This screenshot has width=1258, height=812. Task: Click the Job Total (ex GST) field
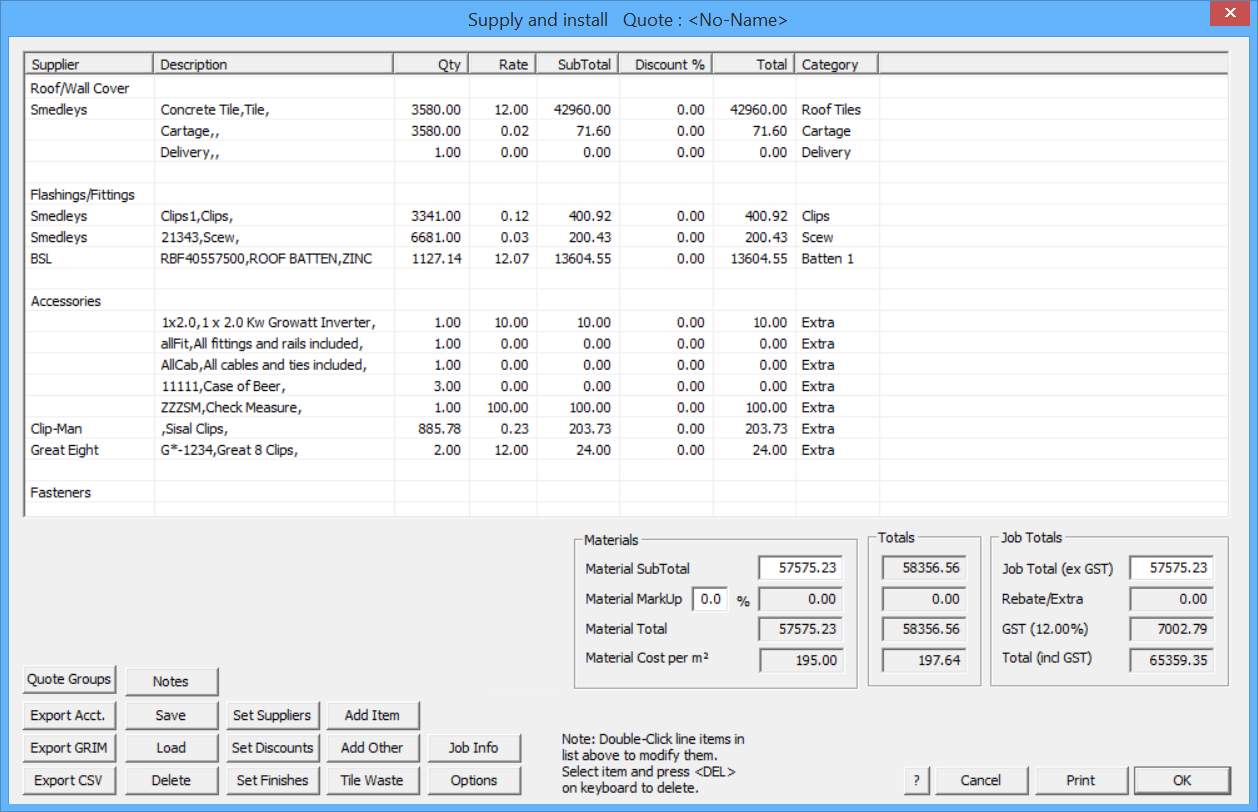click(1171, 568)
